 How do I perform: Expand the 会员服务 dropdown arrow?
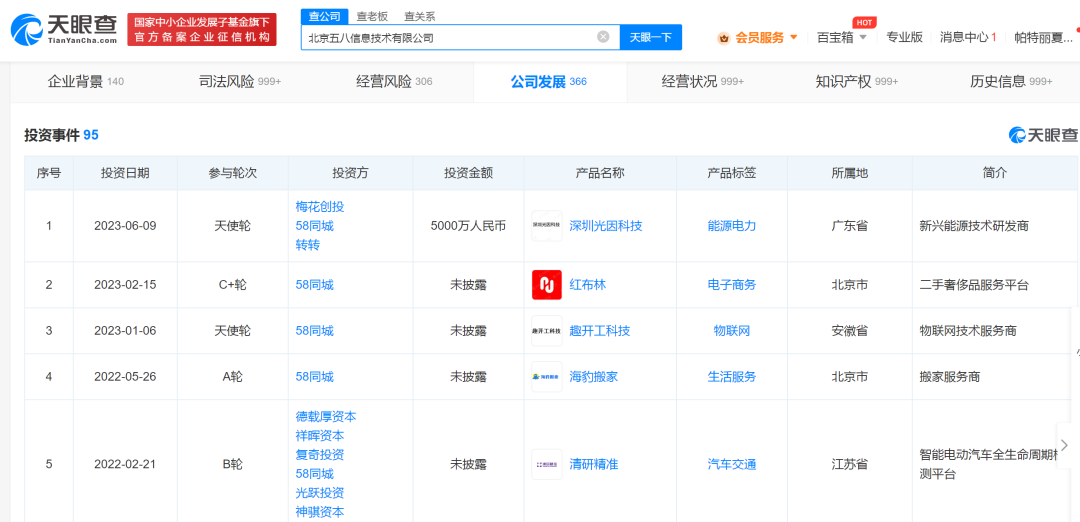[794, 38]
